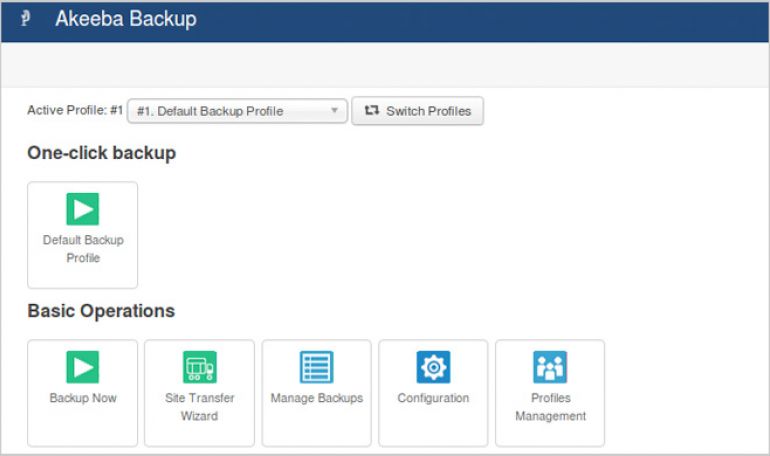Open Profiles Management people icon
This screenshot has height=456, width=770.
click(550, 367)
